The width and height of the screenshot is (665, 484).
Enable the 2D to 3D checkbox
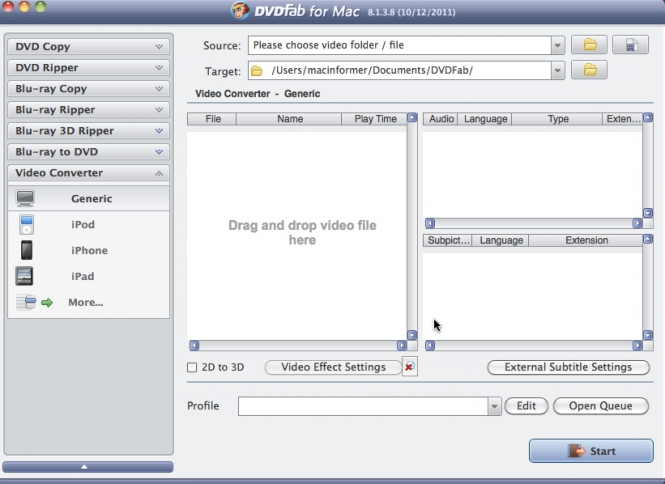pyautogui.click(x=192, y=367)
